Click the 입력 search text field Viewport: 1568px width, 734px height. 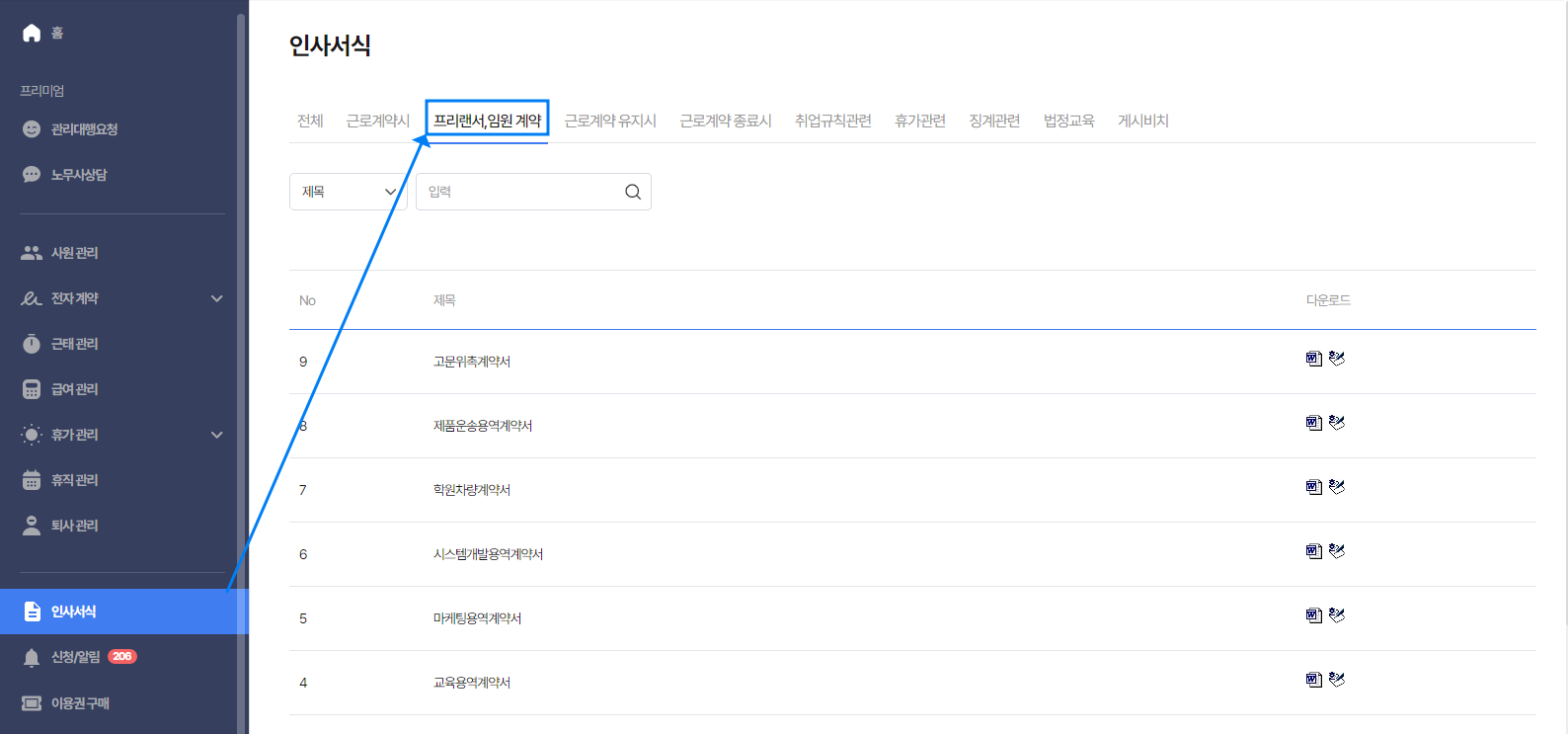pos(518,192)
